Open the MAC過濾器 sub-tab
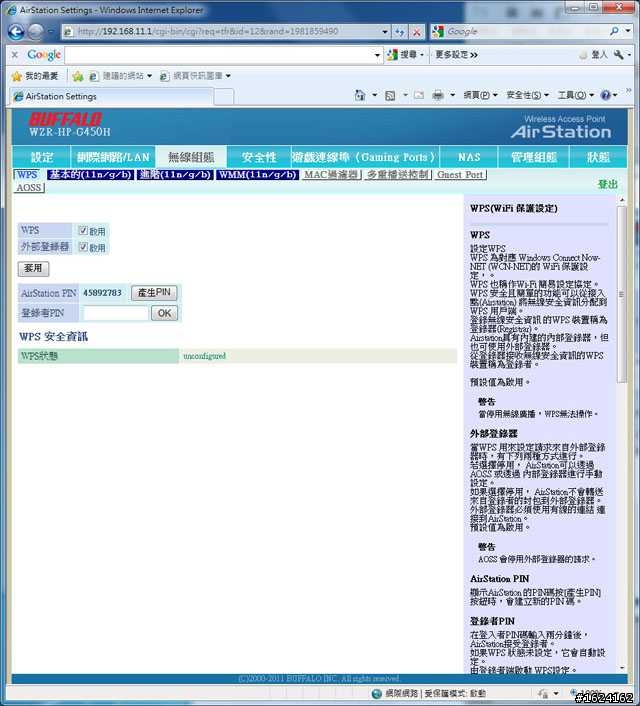Viewport: 640px width, 706px height. 331,175
